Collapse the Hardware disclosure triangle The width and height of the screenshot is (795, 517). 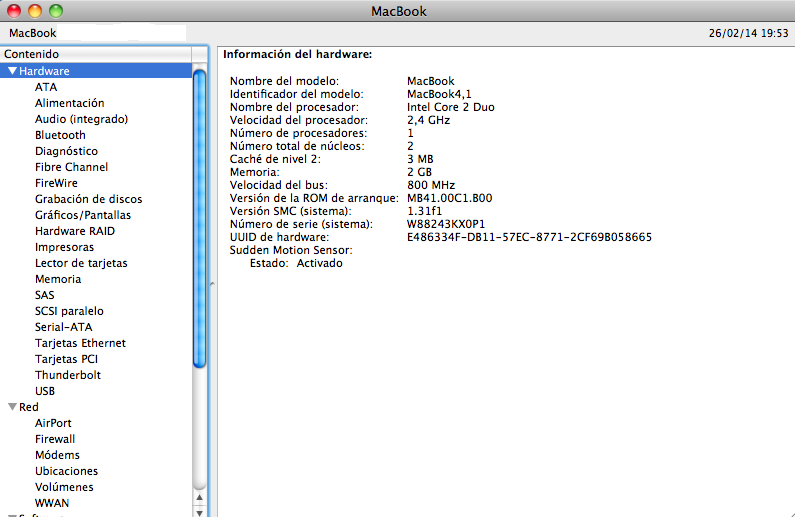pyautogui.click(x=13, y=71)
